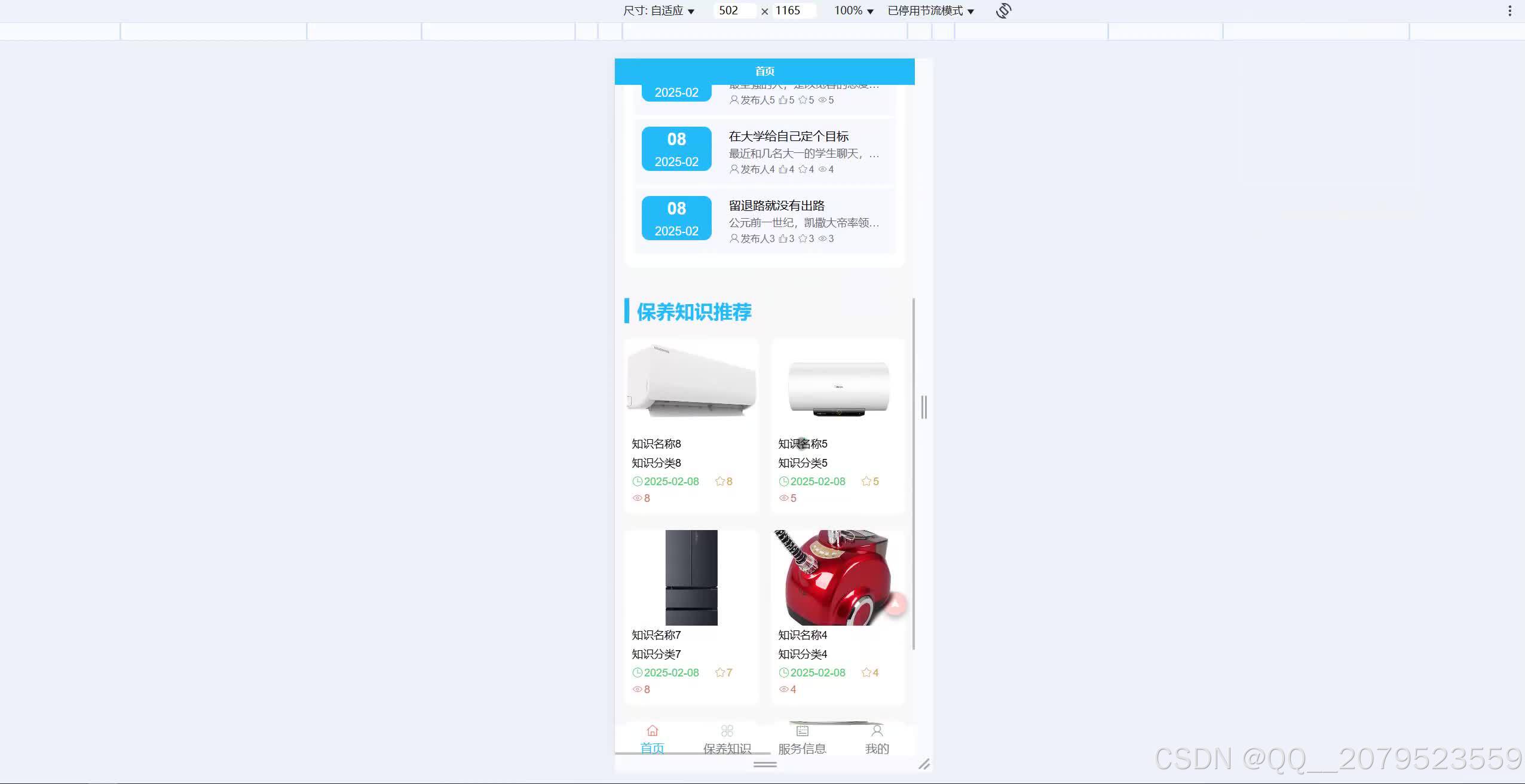Open the 已停用节流模式 throttling dropdown
Screen dimensions: 1525x784
(x=930, y=11)
